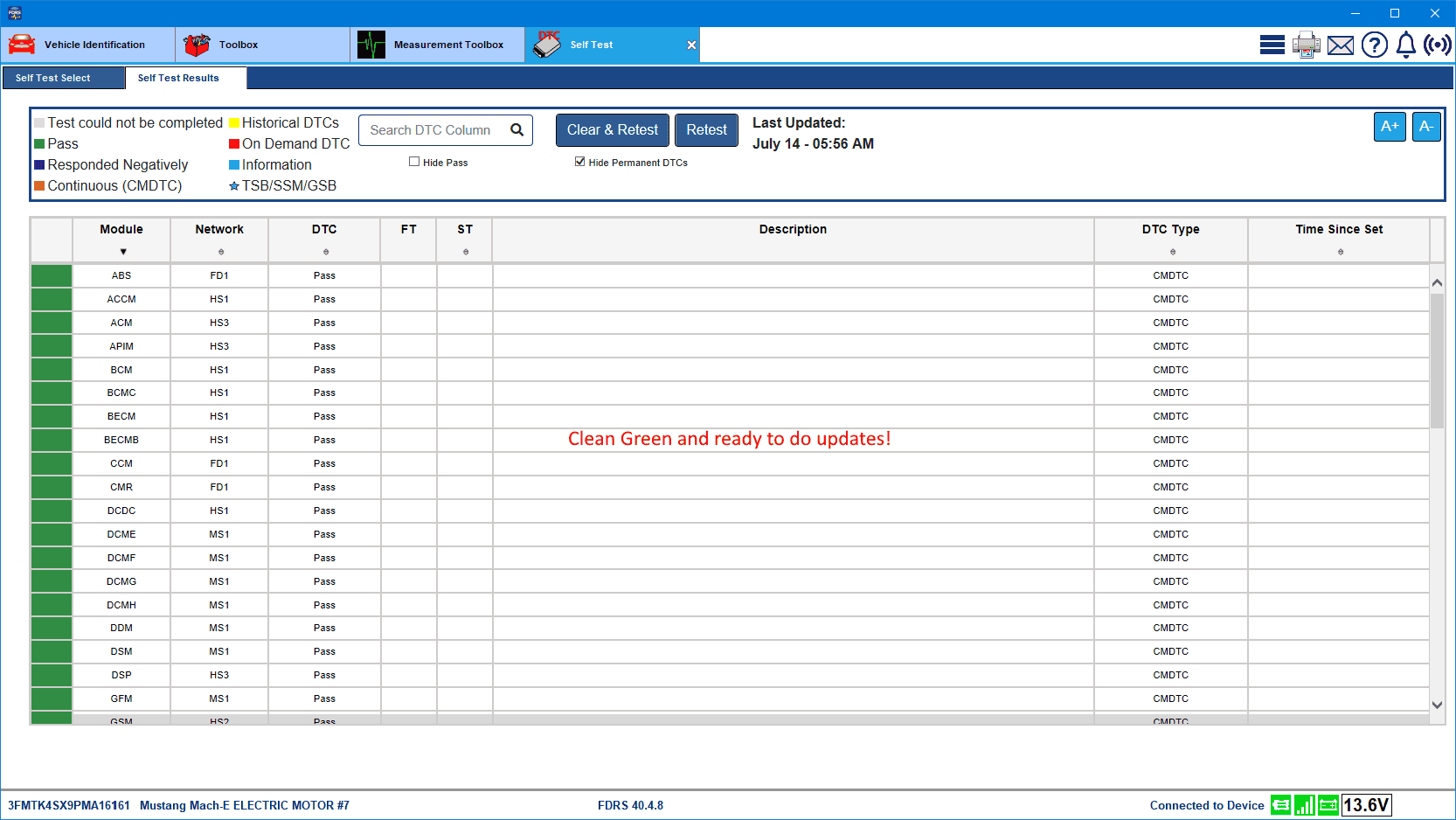Screen dimensions: 1456x820
Task: Click the application logo in title bar
Action: (14, 13)
